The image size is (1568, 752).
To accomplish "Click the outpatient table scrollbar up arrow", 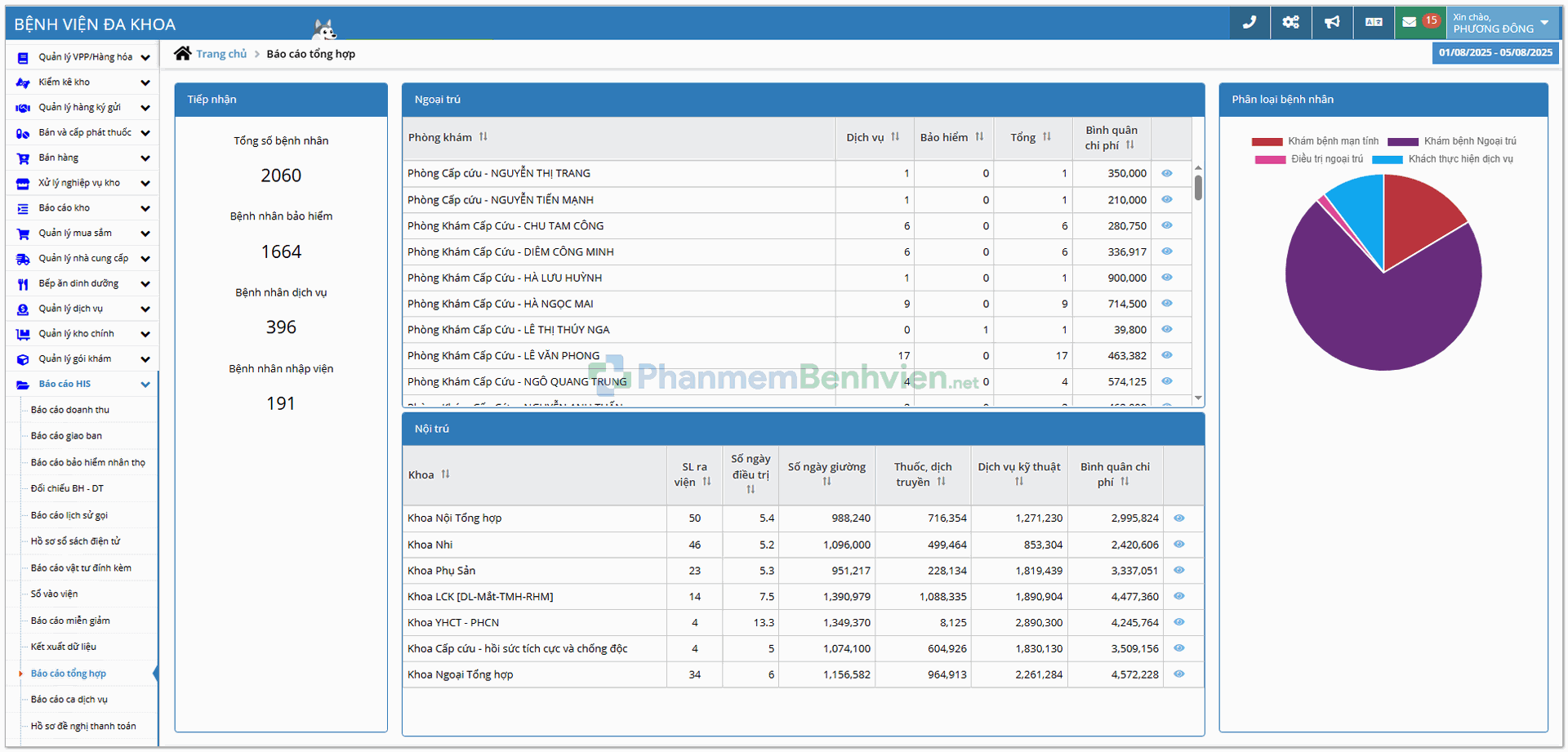I will point(1198,167).
